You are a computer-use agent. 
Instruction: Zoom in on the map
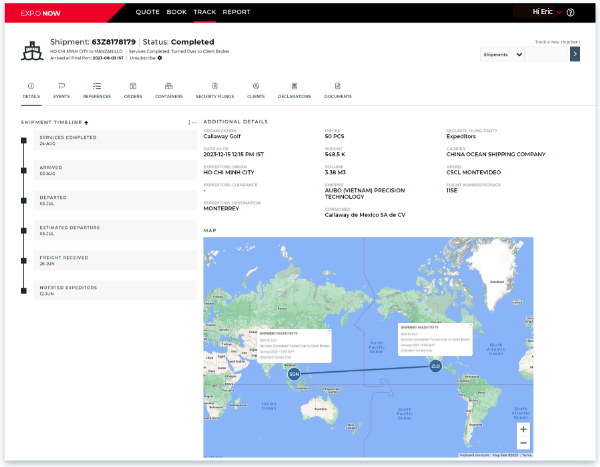pos(523,429)
